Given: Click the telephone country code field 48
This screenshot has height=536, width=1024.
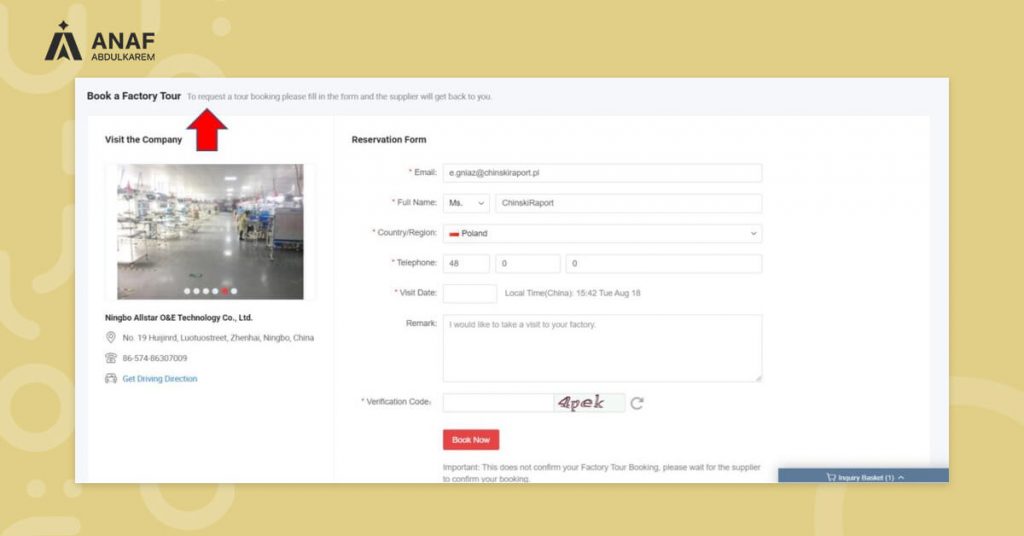Looking at the screenshot, I should pos(466,263).
